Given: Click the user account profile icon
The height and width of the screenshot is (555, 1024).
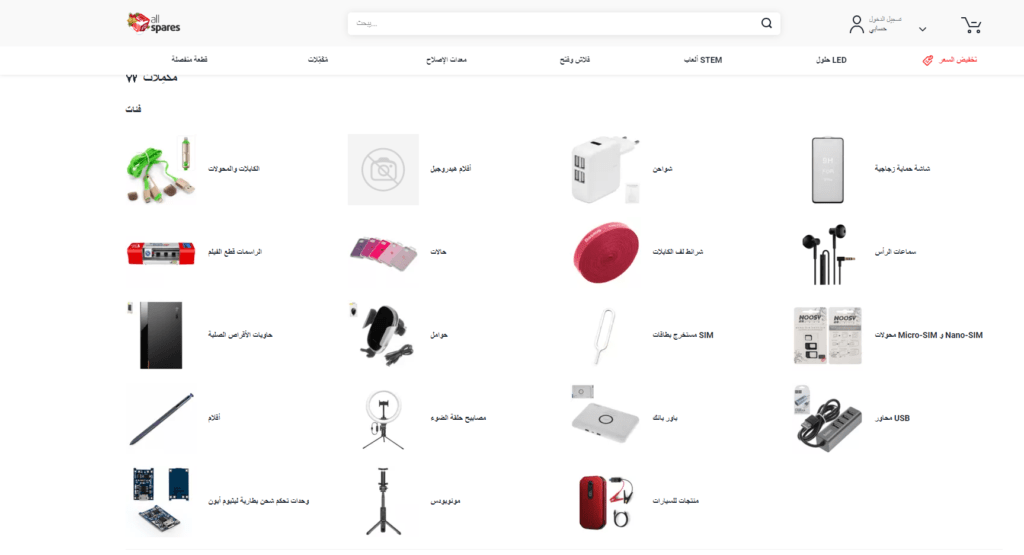Looking at the screenshot, I should 856,25.
